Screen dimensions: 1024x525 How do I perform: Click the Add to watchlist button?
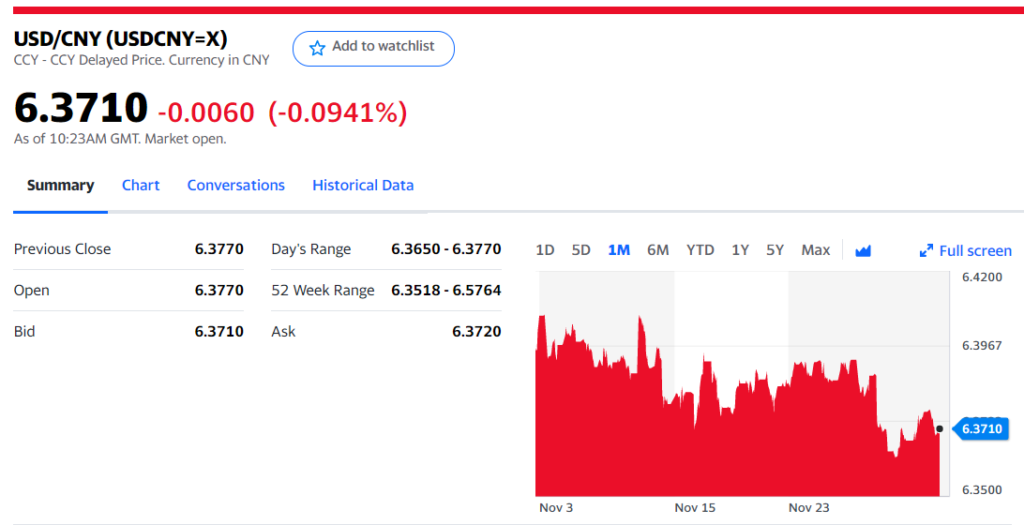point(373,48)
